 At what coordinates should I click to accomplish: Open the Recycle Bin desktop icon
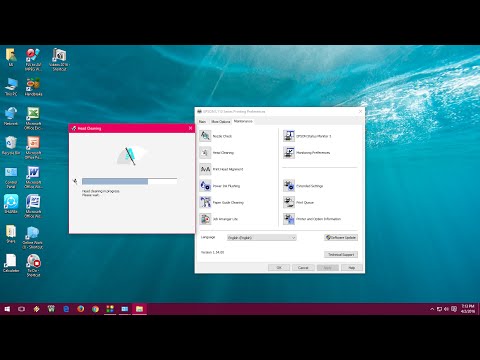click(x=11, y=146)
